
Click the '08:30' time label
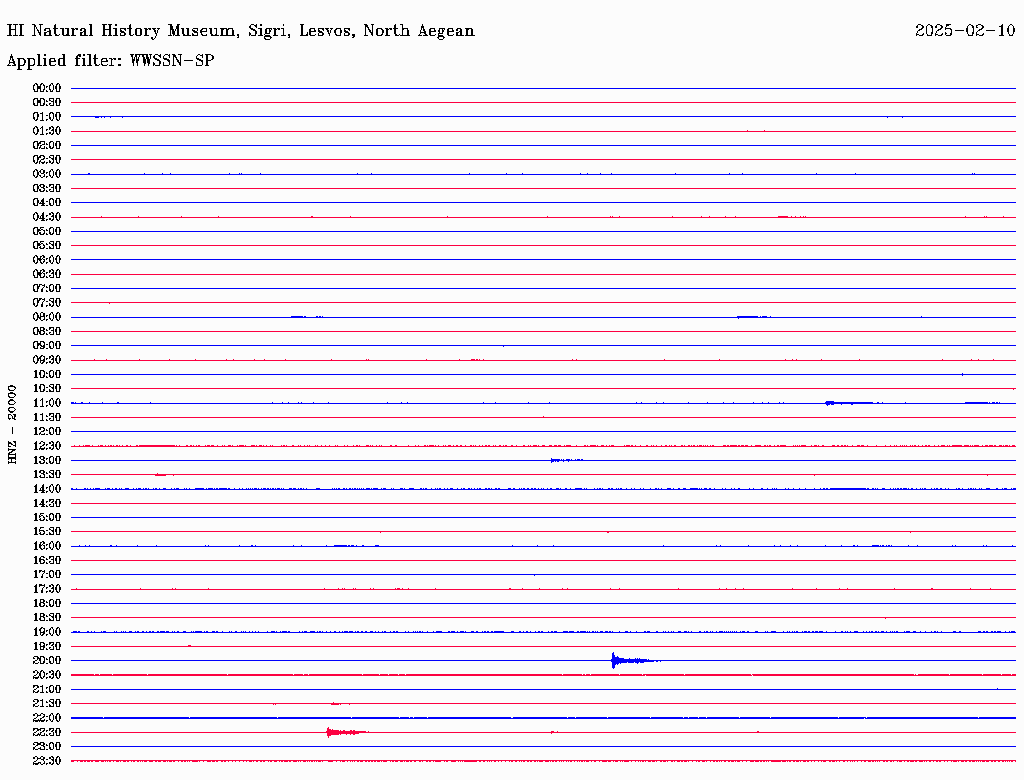click(47, 332)
